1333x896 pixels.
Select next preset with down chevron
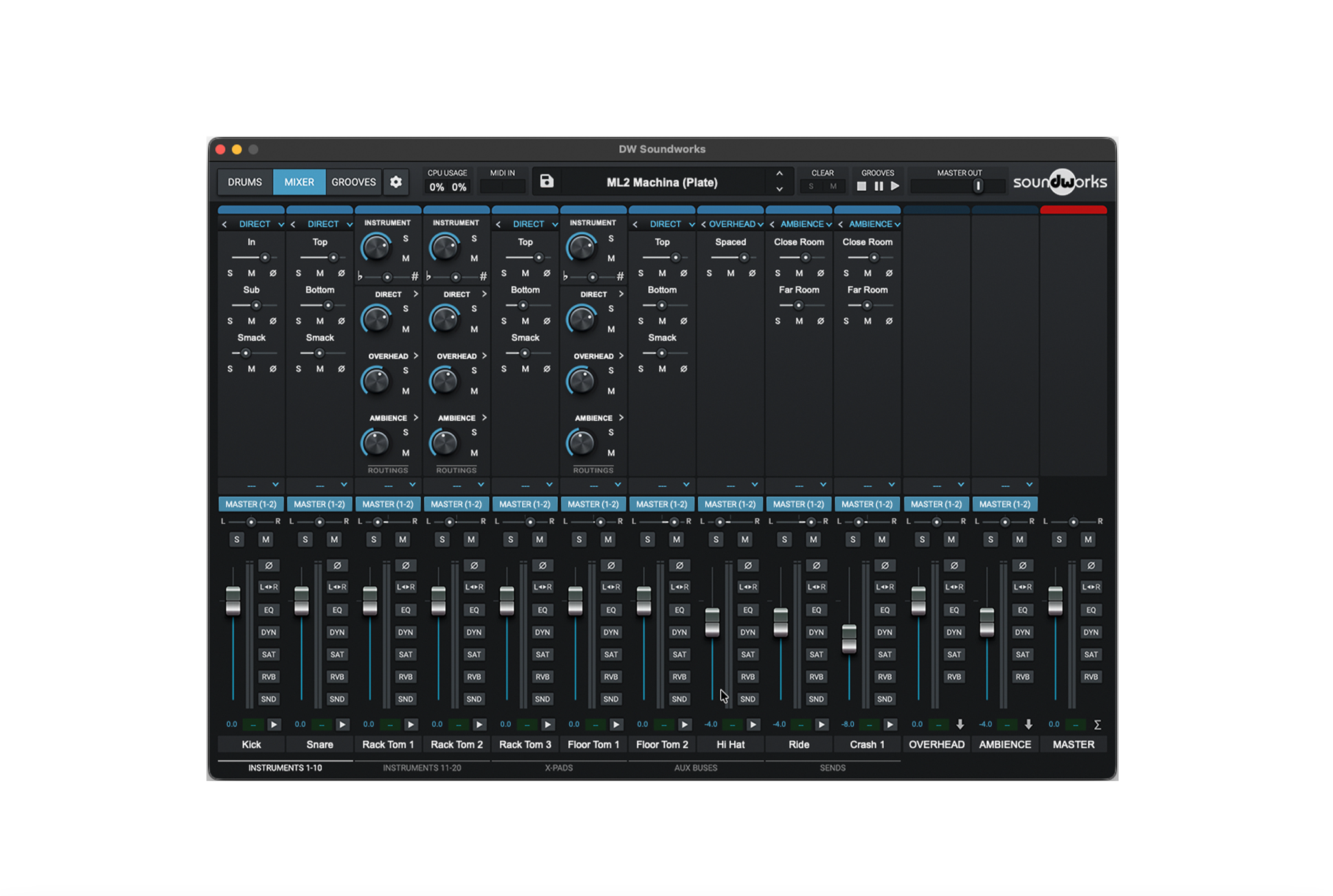(x=779, y=190)
